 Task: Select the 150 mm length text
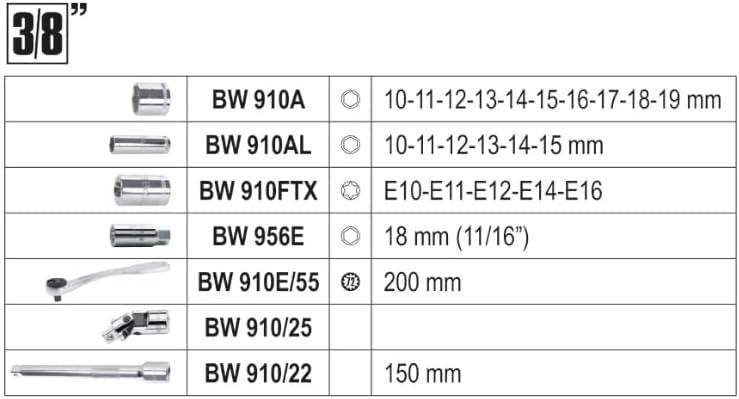point(423,374)
